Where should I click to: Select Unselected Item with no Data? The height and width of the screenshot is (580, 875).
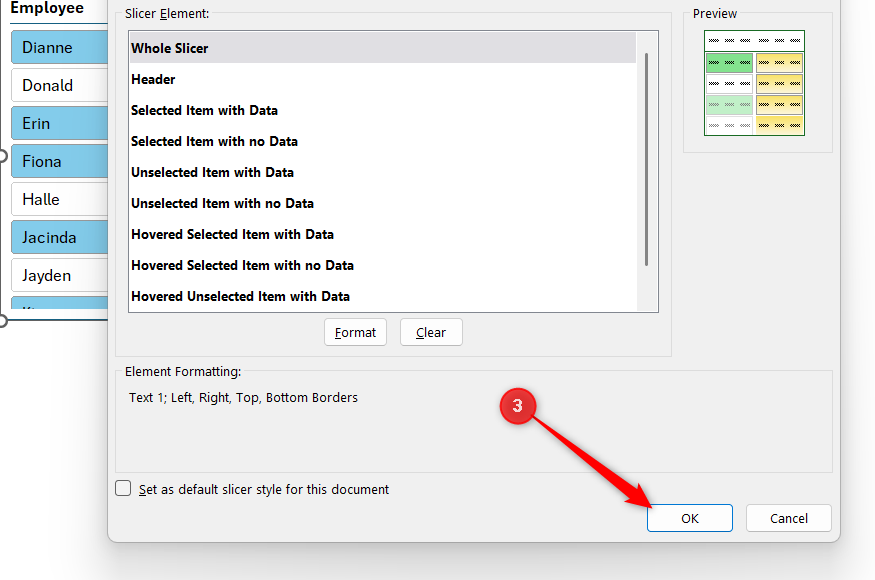383,203
